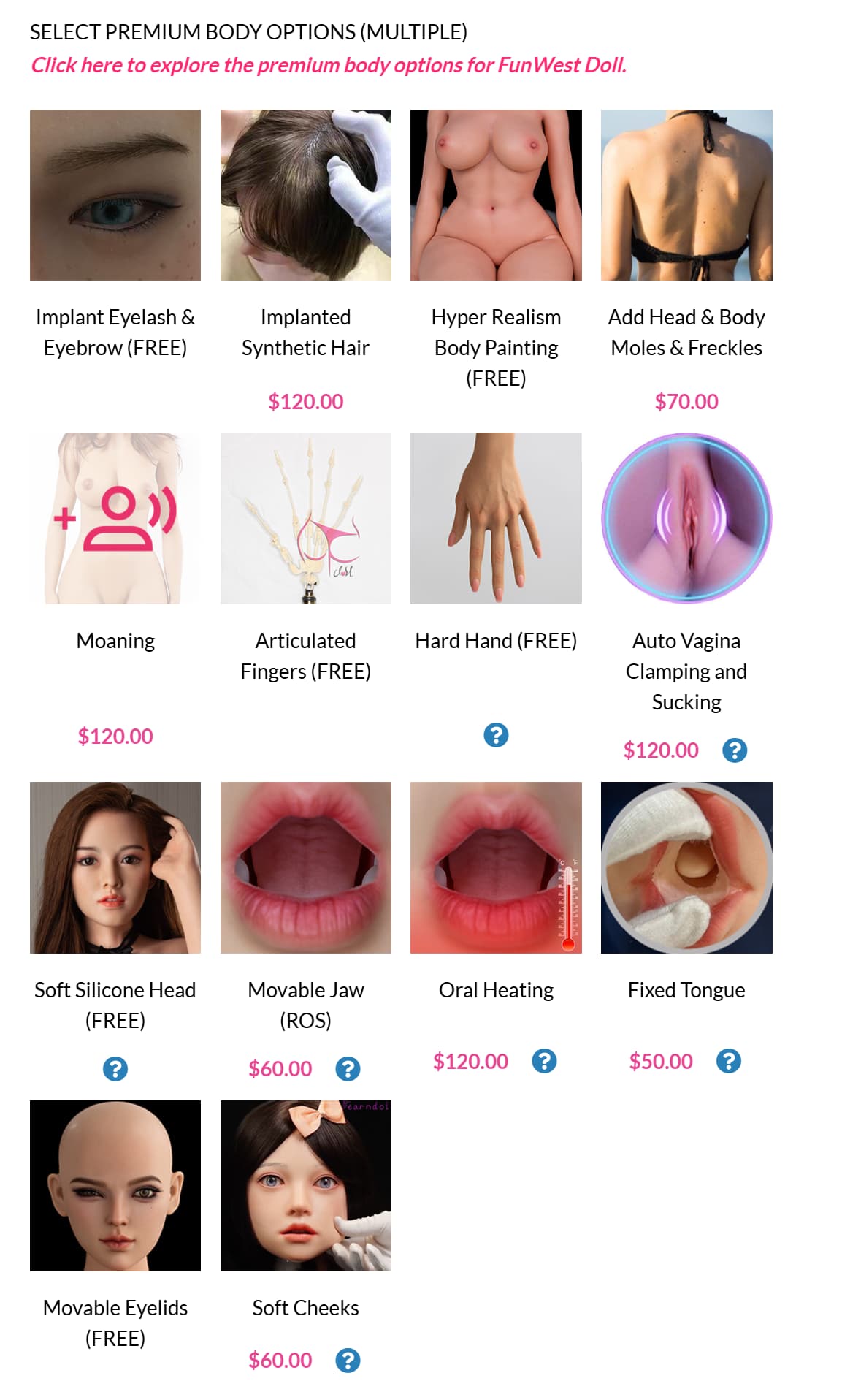842x1400 pixels.
Task: Open help icon beside Soft Cheeks price
Action: pyautogui.click(x=348, y=1361)
